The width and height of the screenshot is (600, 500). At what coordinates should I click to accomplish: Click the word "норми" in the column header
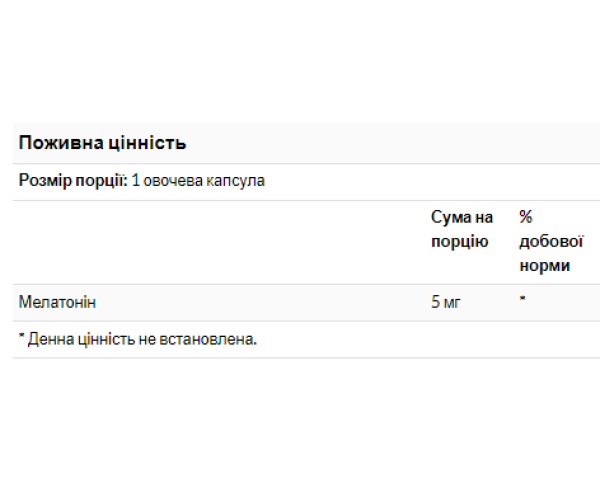tap(545, 265)
